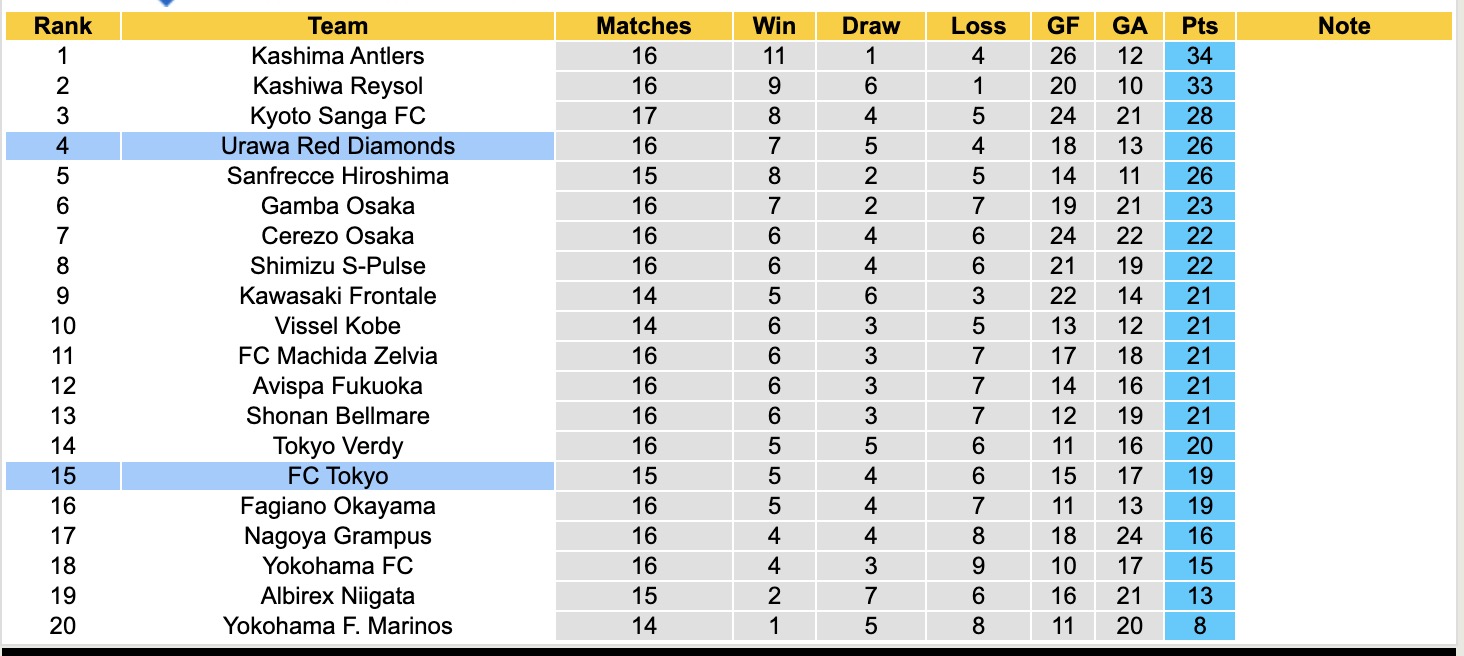Viewport: 1464px width, 656px height.
Task: Select the highlighted rank 15 cell
Action: pyautogui.click(x=63, y=476)
